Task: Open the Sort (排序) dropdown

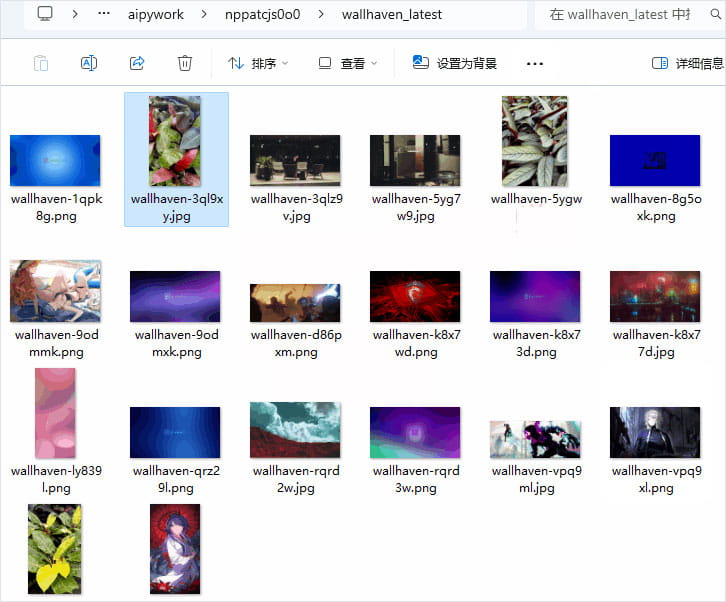Action: point(258,63)
